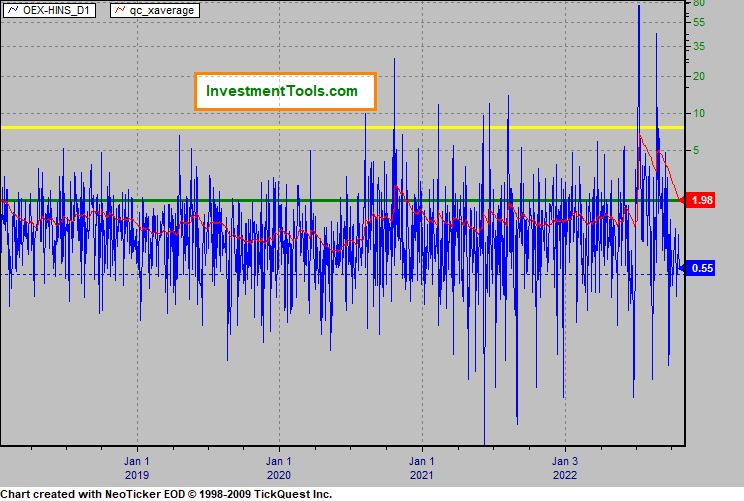Click the 35 label on the price axis

tap(700, 46)
